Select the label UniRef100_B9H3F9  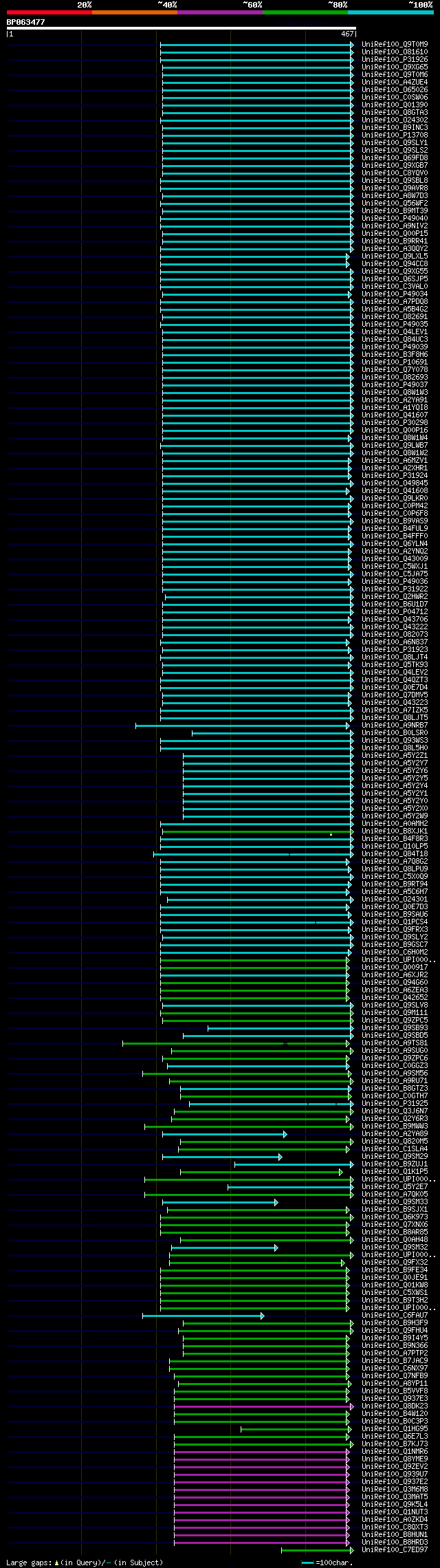click(x=395, y=1323)
